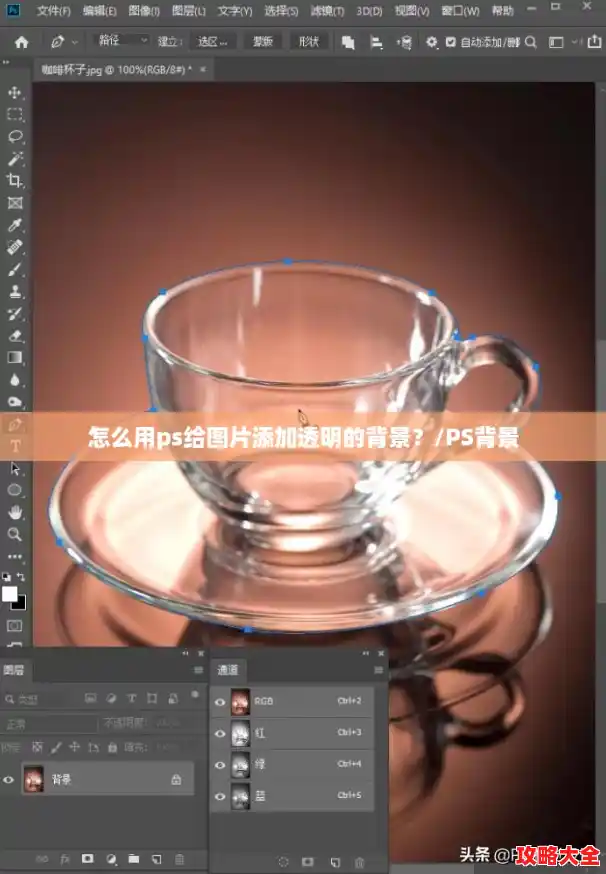Select the Move tool
This screenshot has width=606, height=874.
pyautogui.click(x=15, y=93)
